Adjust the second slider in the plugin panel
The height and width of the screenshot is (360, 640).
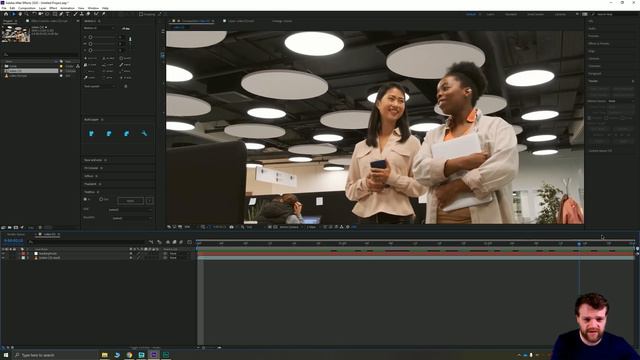point(102,44)
